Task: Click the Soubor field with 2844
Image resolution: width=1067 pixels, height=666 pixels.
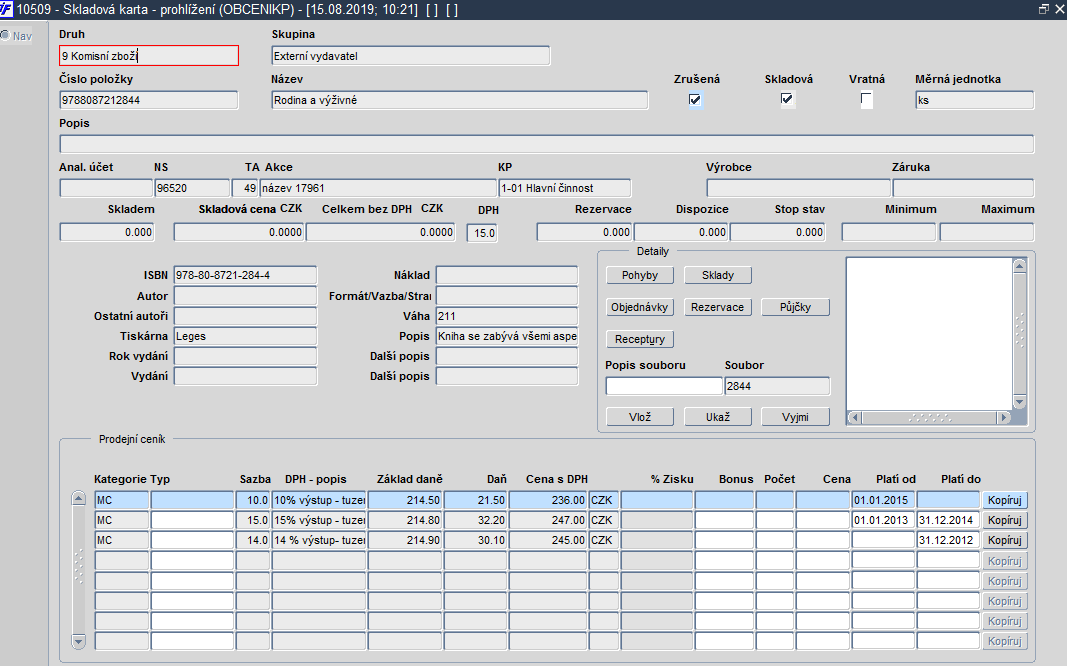Action: tap(777, 386)
